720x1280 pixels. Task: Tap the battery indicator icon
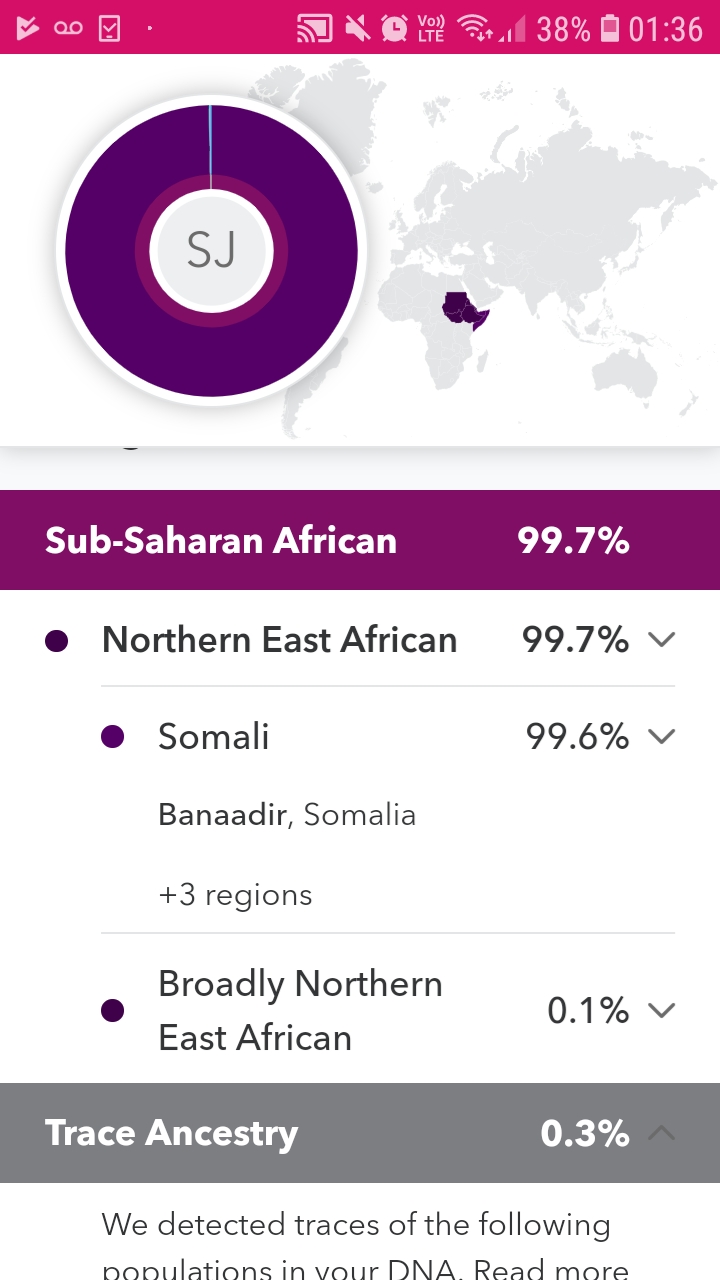tap(609, 28)
